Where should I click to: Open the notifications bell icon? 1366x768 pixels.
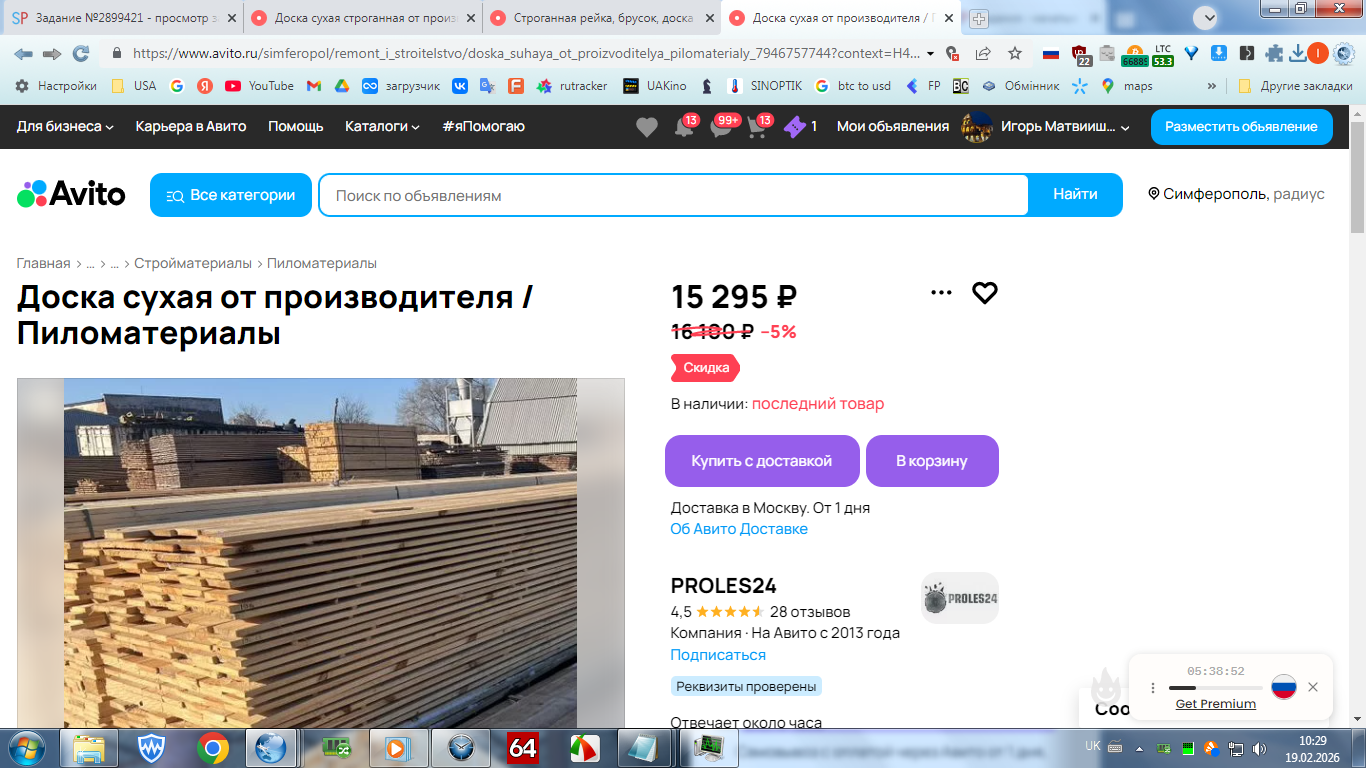[x=684, y=127]
